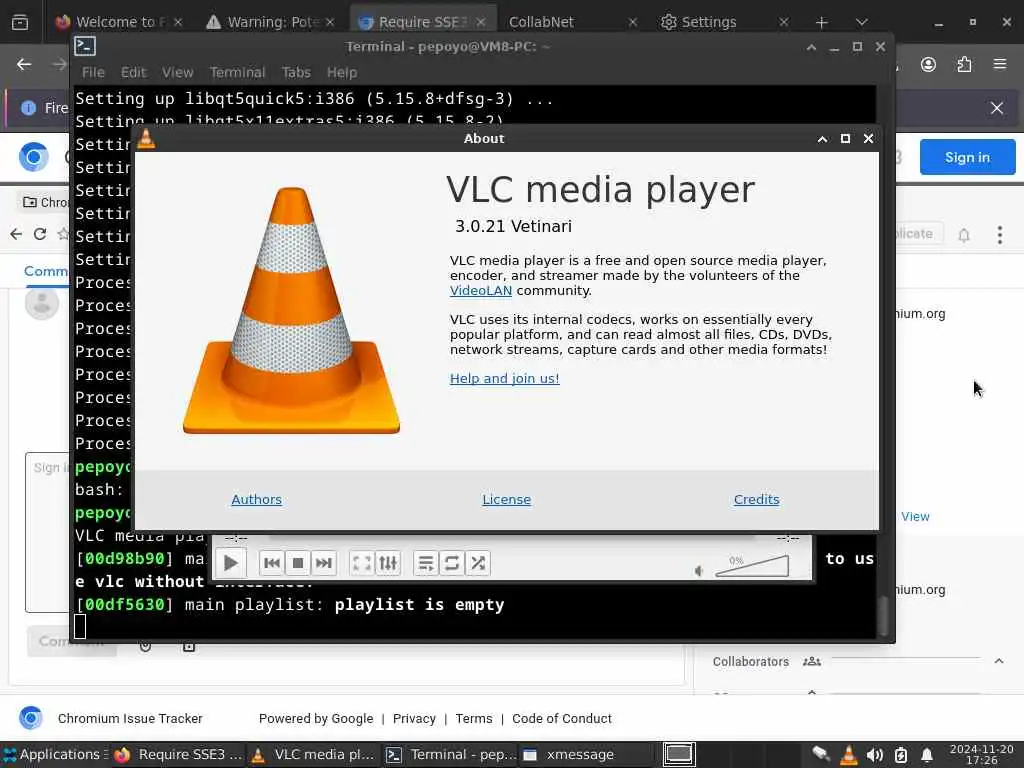Open a new Firefox tab with plus
The image size is (1024, 768).
pyautogui.click(x=822, y=22)
